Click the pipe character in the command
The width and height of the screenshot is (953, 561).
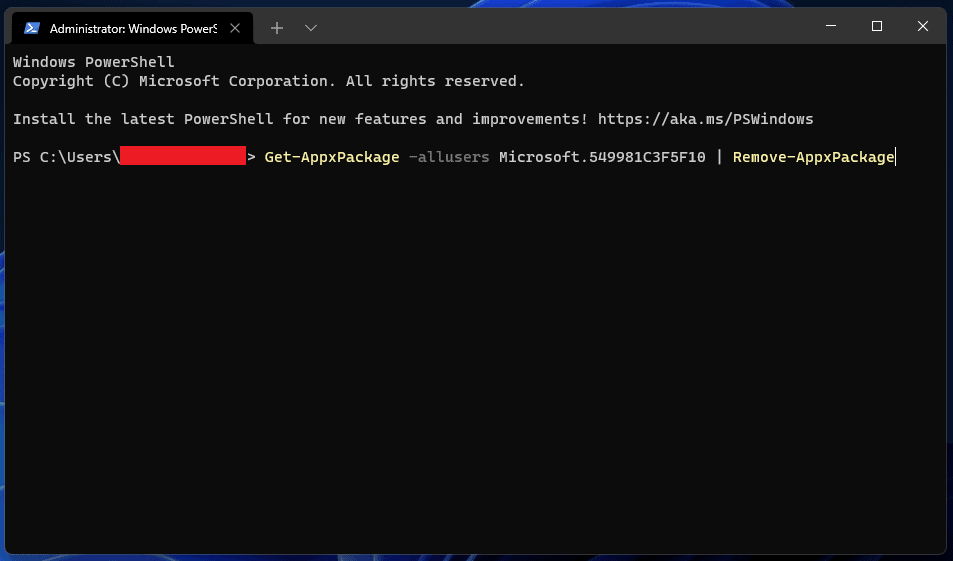pos(719,157)
